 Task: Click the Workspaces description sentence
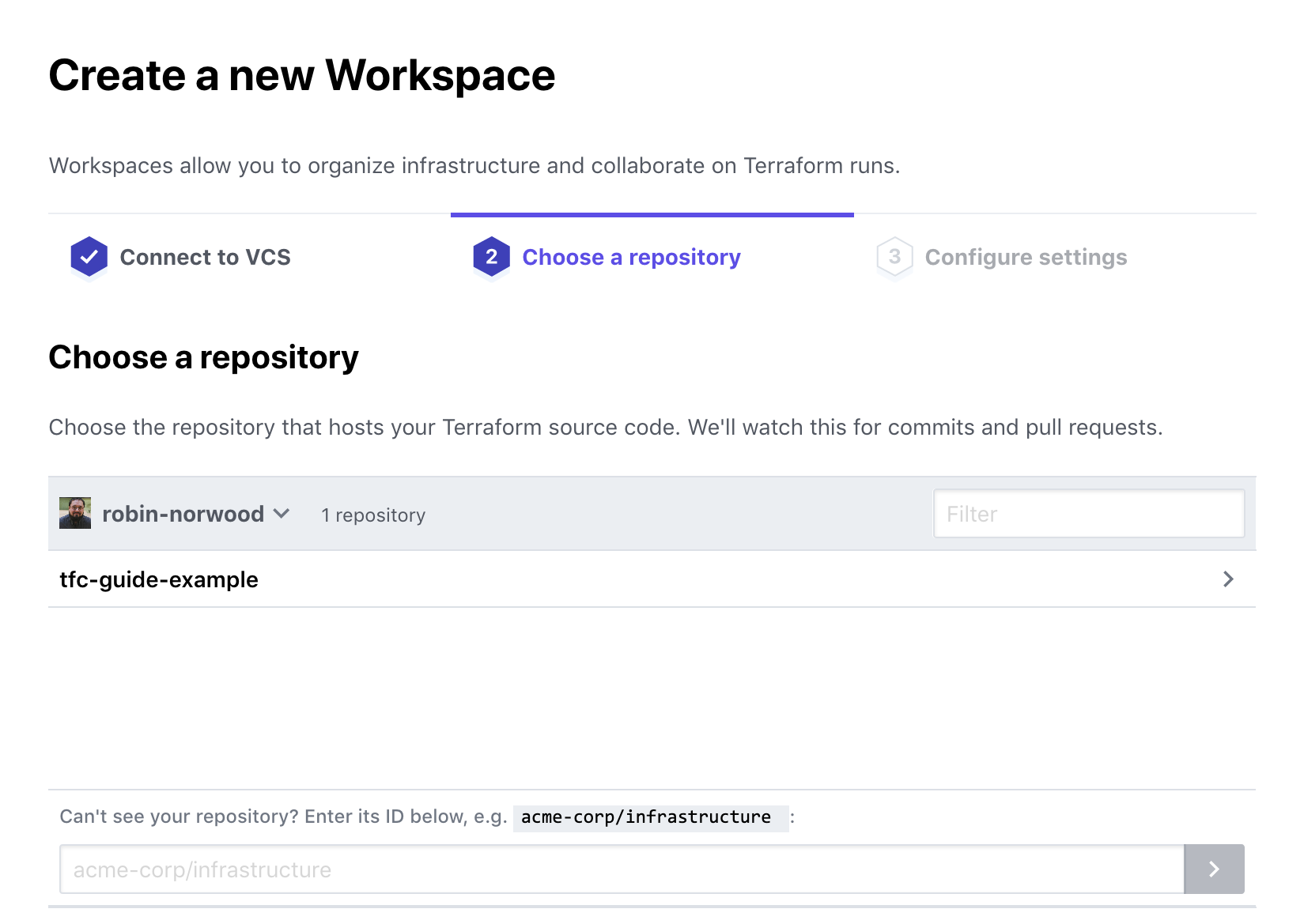[x=474, y=166]
